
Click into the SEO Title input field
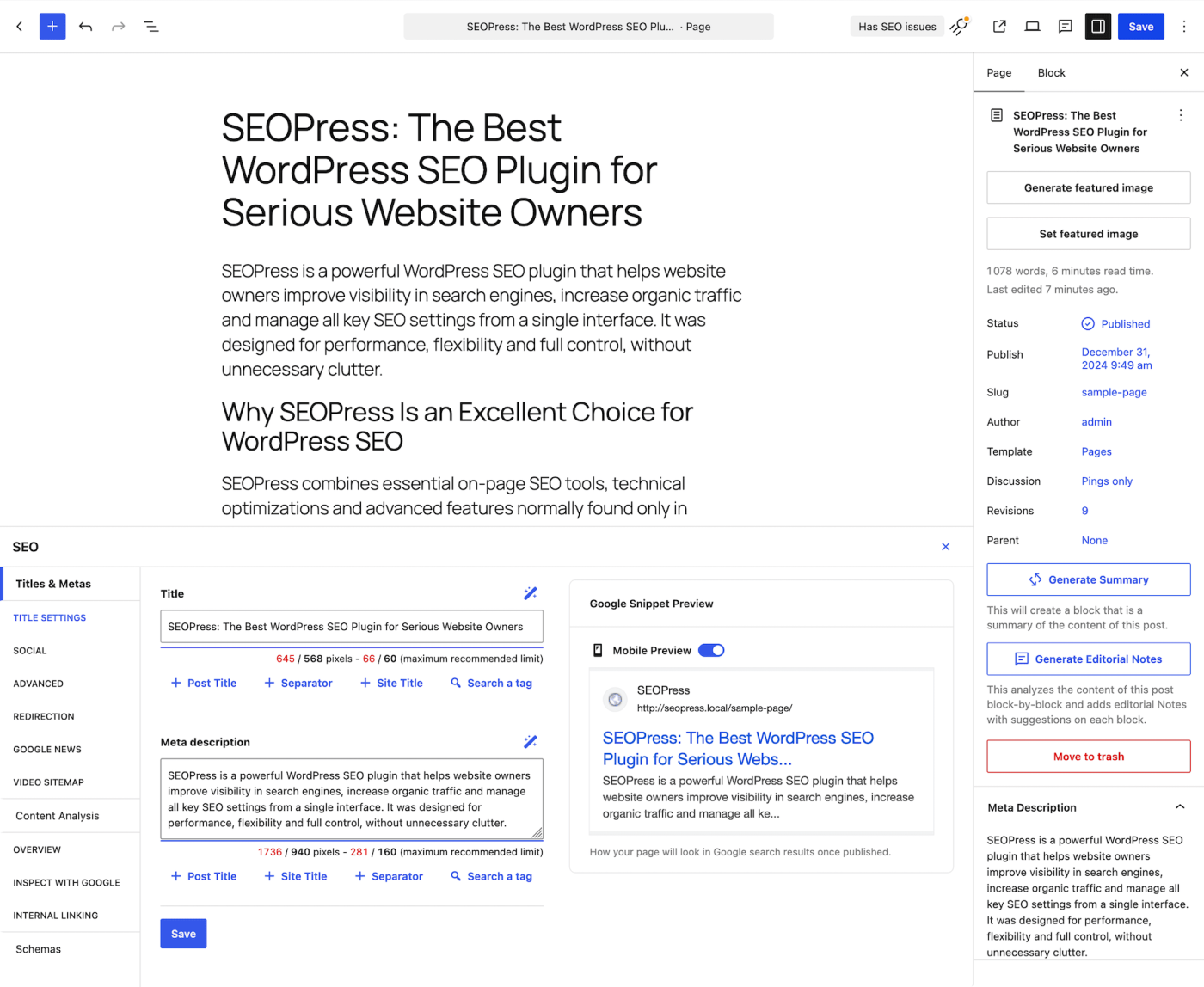click(352, 627)
